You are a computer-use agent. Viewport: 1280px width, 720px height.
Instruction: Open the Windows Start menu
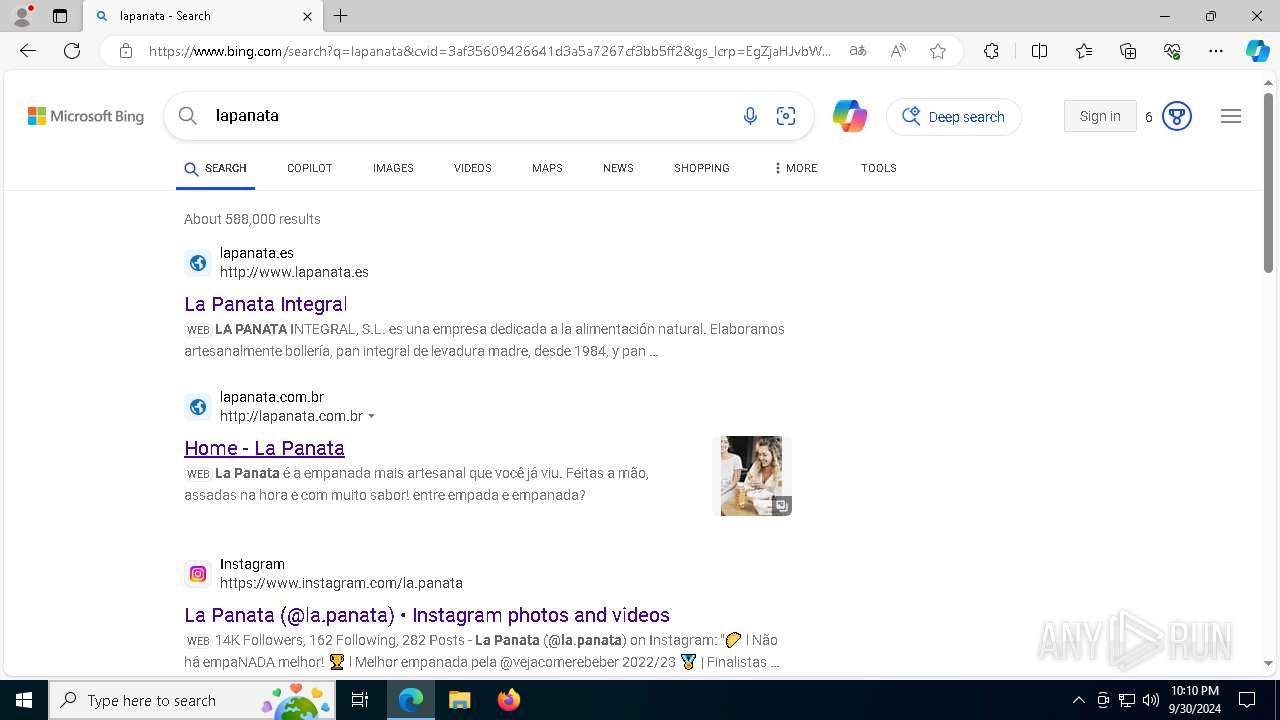pyautogui.click(x=24, y=700)
